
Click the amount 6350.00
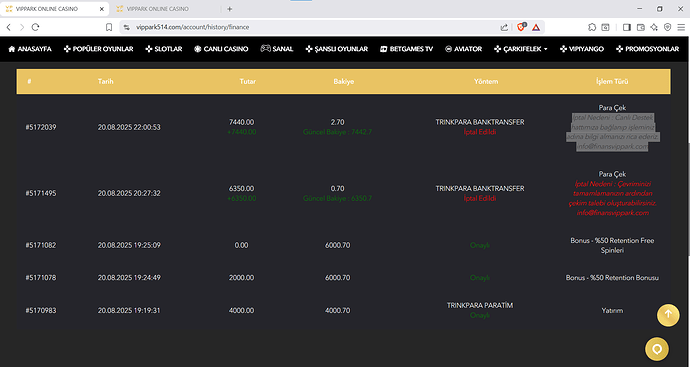tap(242, 188)
